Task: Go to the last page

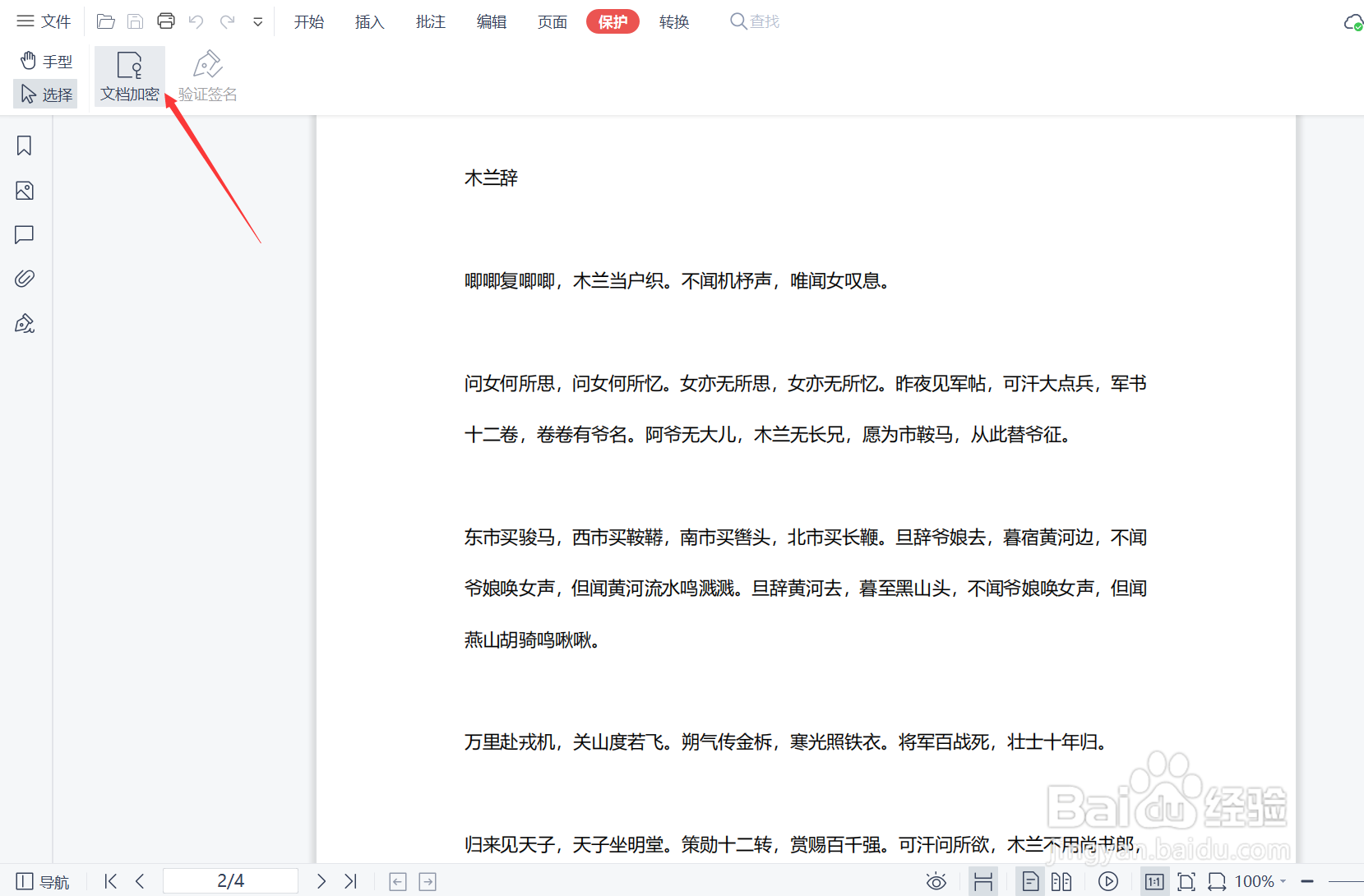Action: click(x=351, y=881)
